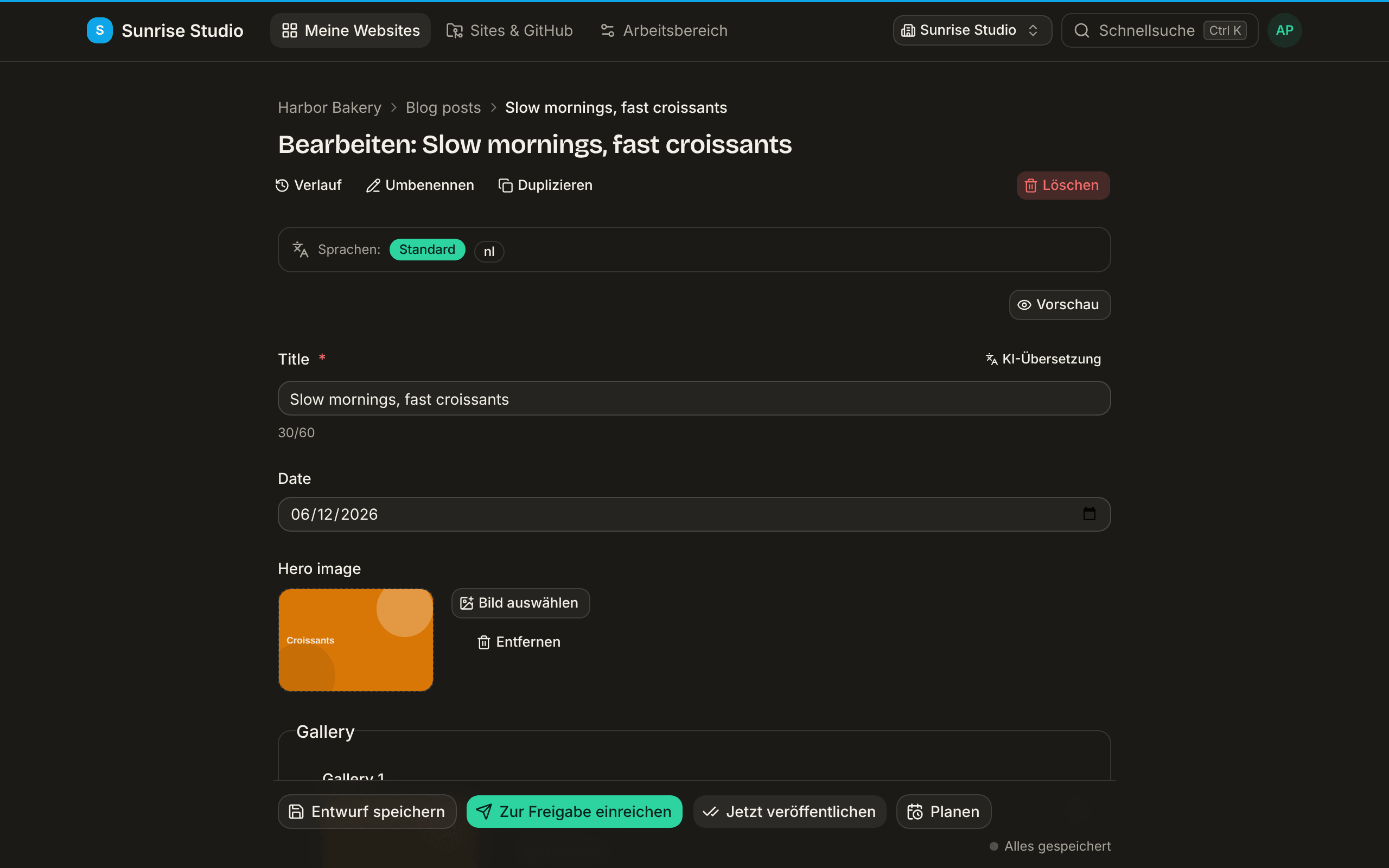
Task: Click the Sunrise Studio brand name
Action: click(182, 30)
